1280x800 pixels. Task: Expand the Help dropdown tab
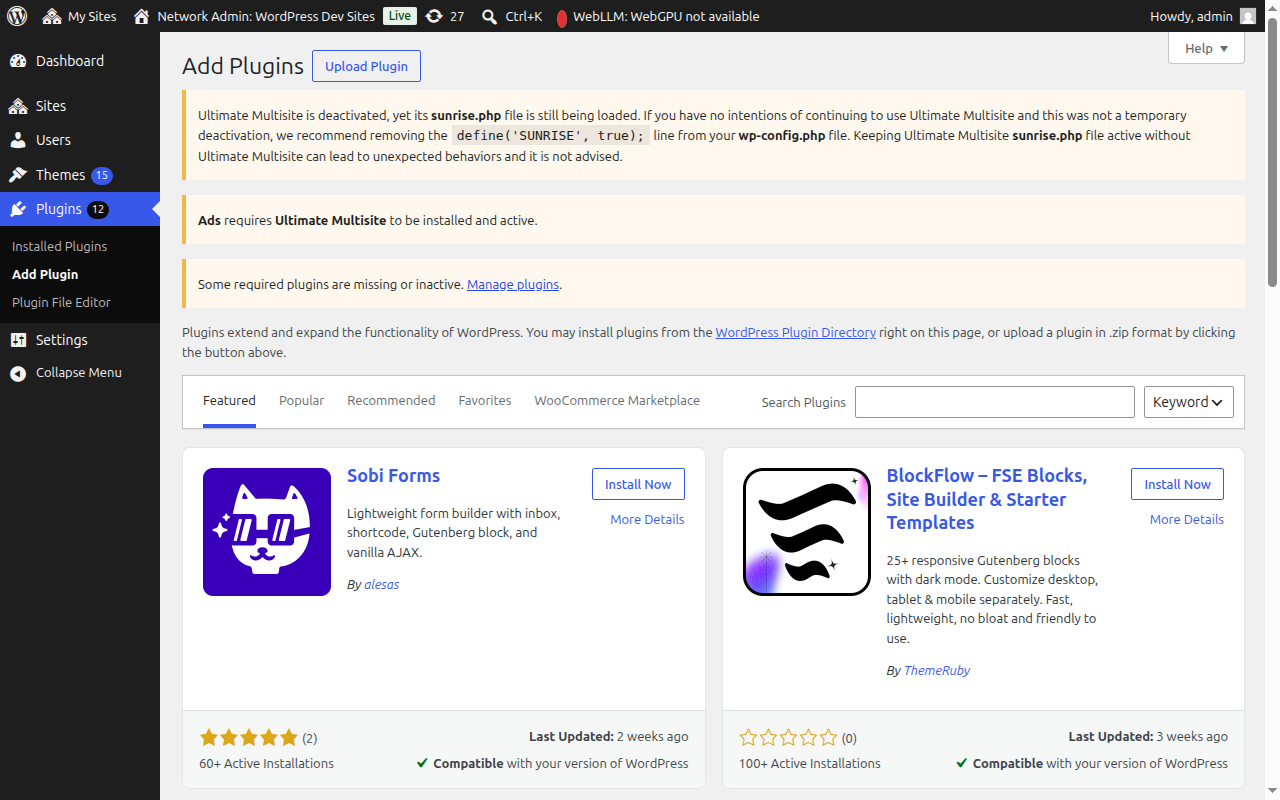1206,48
